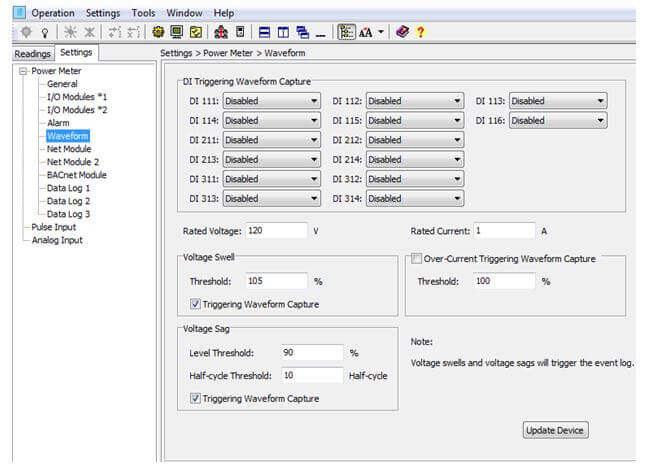The image size is (655, 473).
Task: Open the Operation menu
Action: tap(52, 13)
